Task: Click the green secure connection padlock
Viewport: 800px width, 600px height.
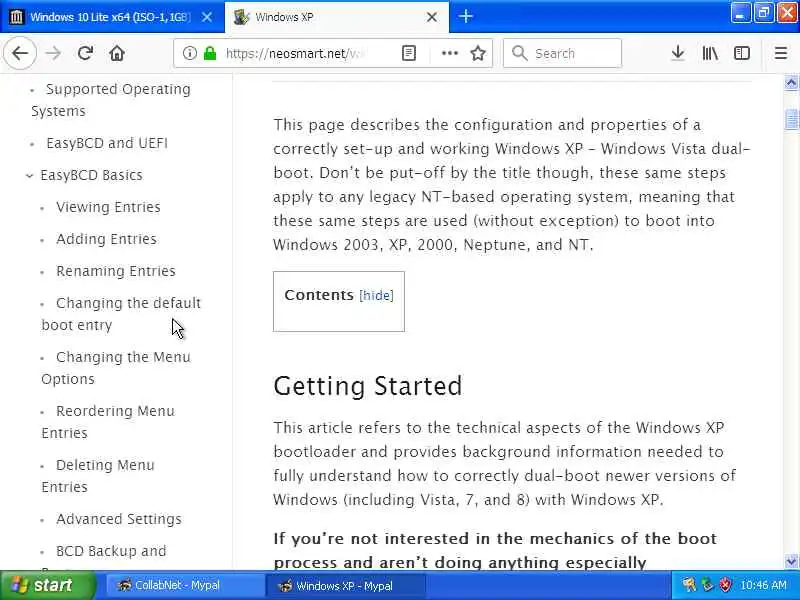Action: point(210,53)
